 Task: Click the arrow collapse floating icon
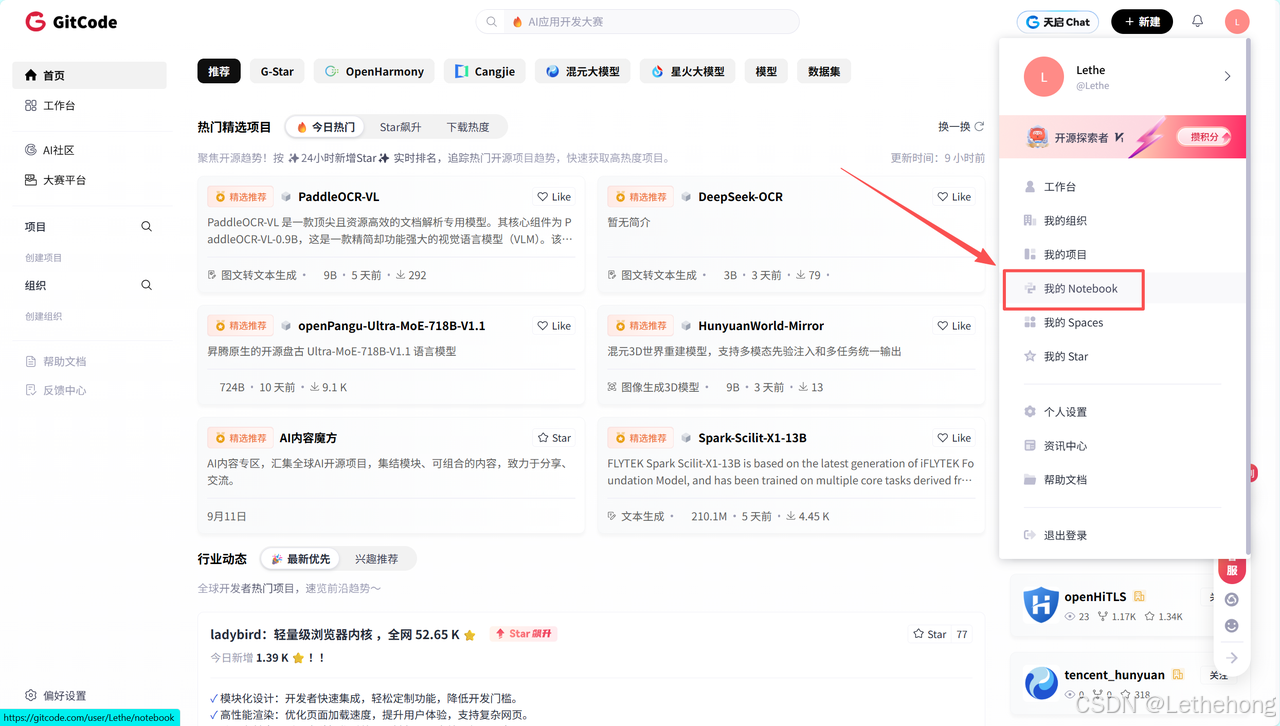coord(1232,657)
